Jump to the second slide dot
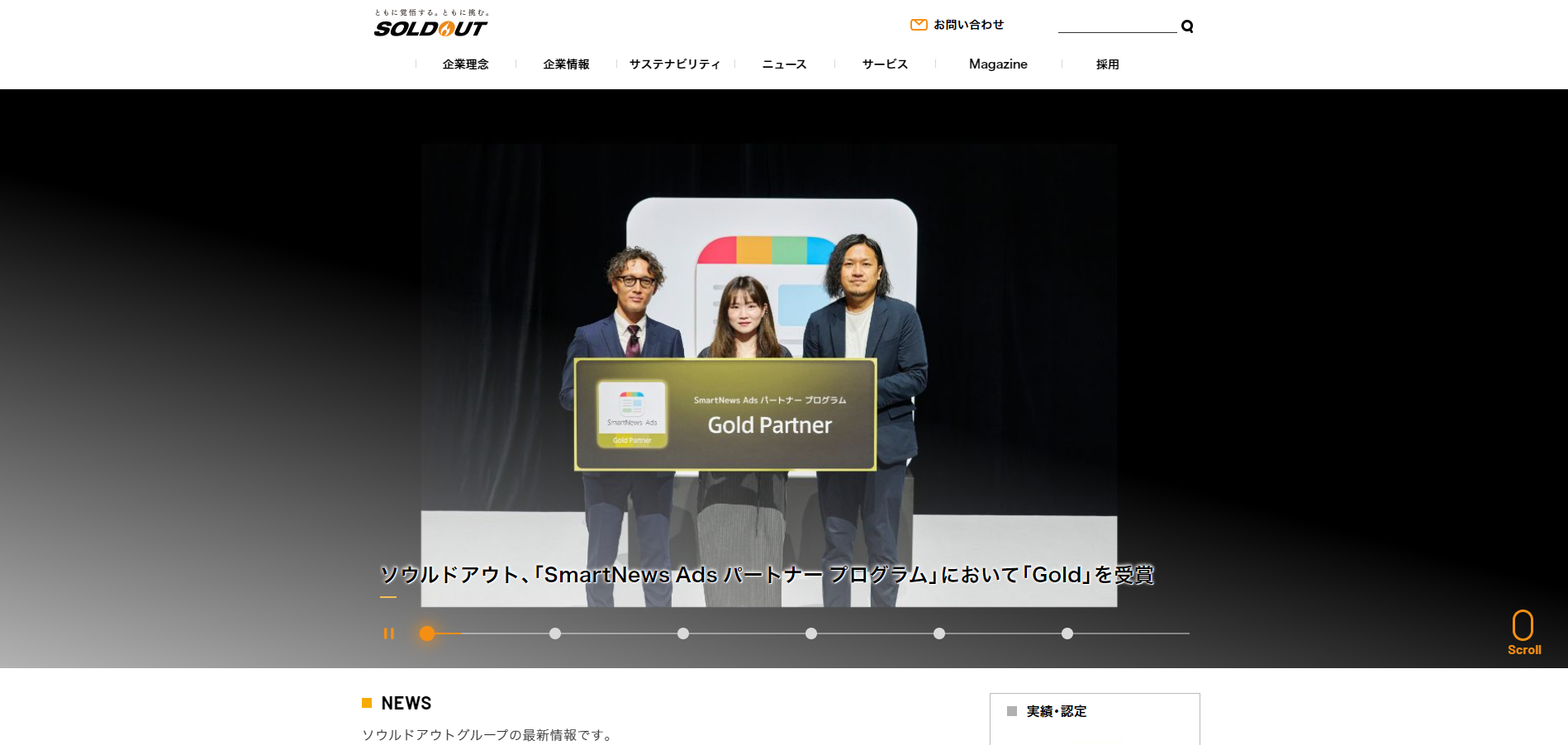The width and height of the screenshot is (1568, 745). (x=555, y=633)
